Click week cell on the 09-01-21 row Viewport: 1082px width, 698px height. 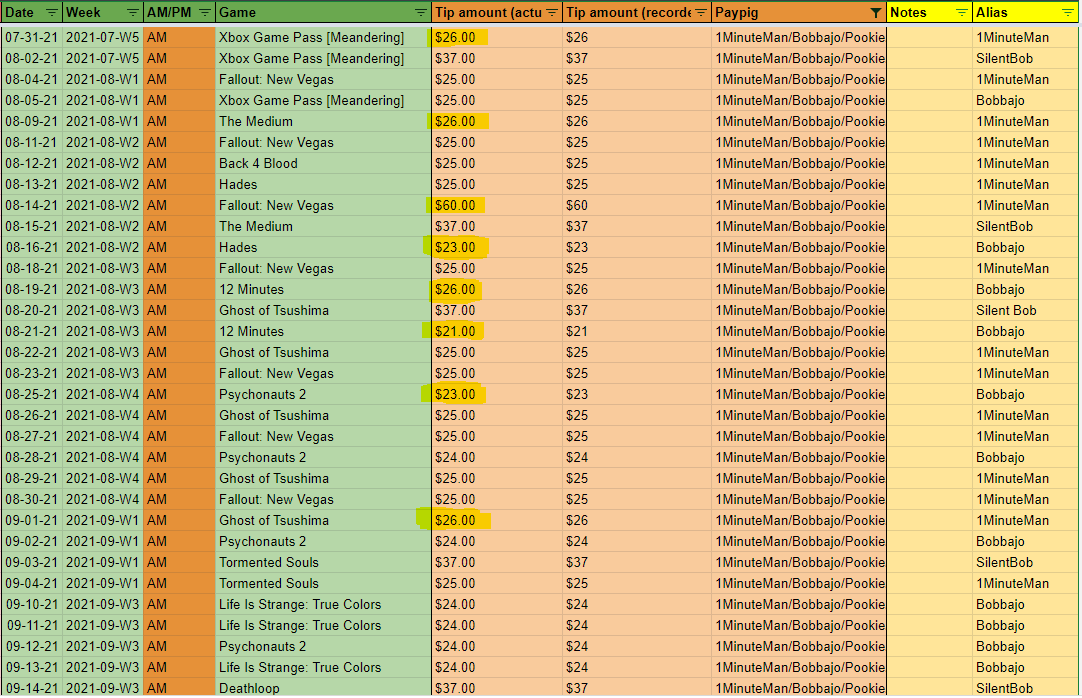[103, 521]
